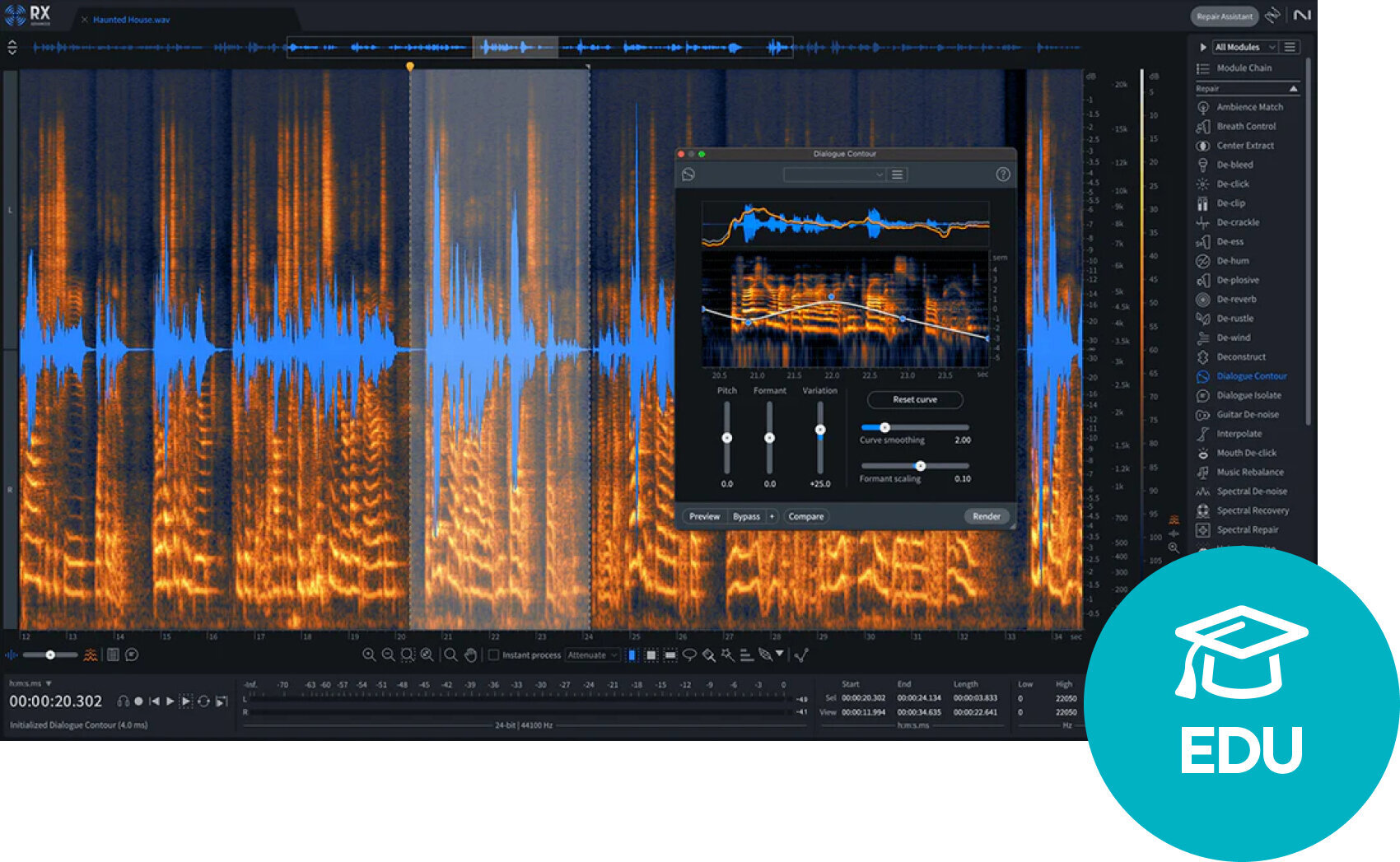1400x862 pixels.
Task: Adjust the Curve smoothing slider
Action: 885,427
